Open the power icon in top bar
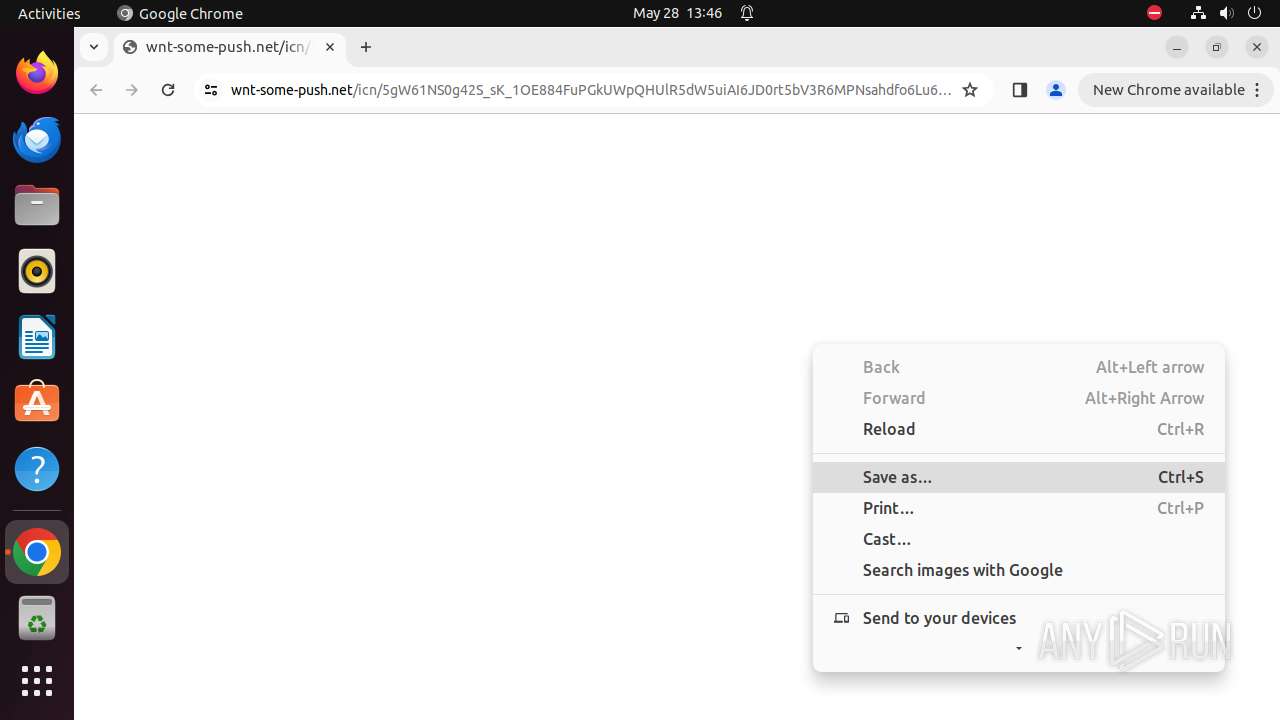This screenshot has height=720, width=1280. pos(1255,13)
